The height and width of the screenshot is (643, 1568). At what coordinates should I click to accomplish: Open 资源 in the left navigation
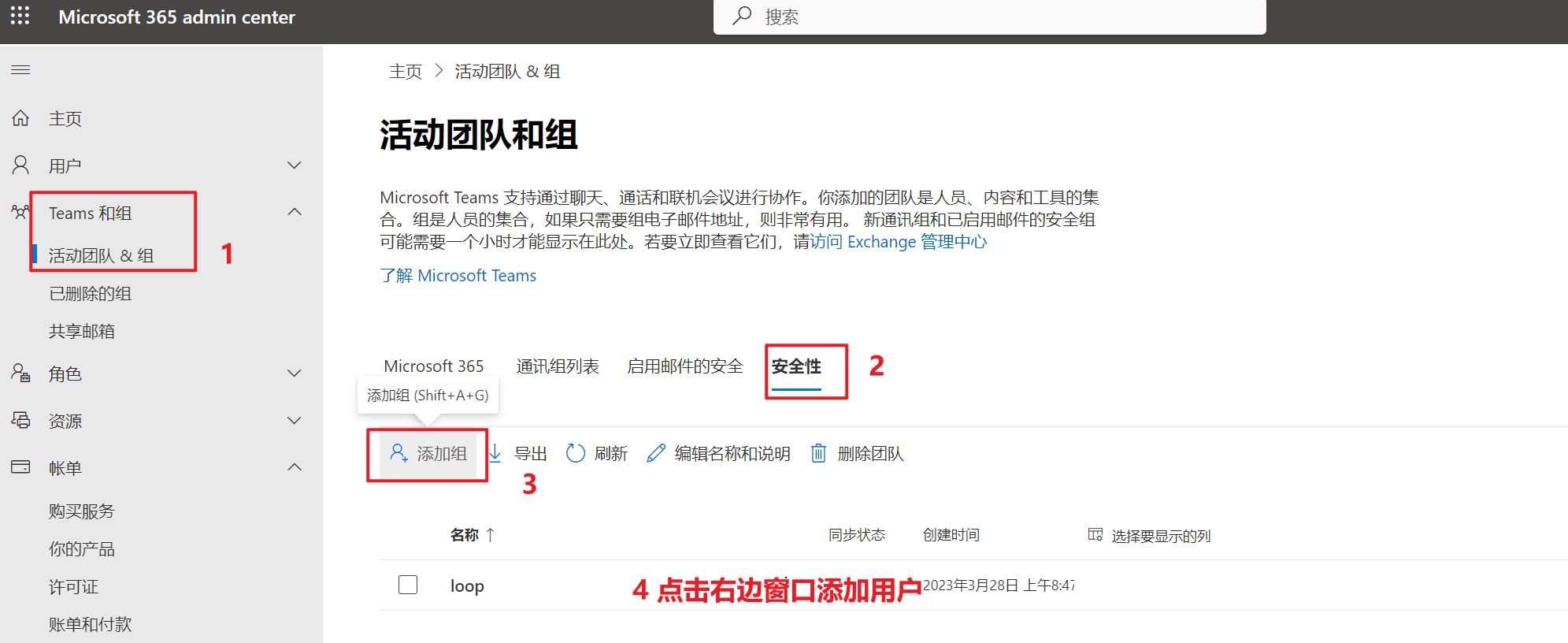65,421
